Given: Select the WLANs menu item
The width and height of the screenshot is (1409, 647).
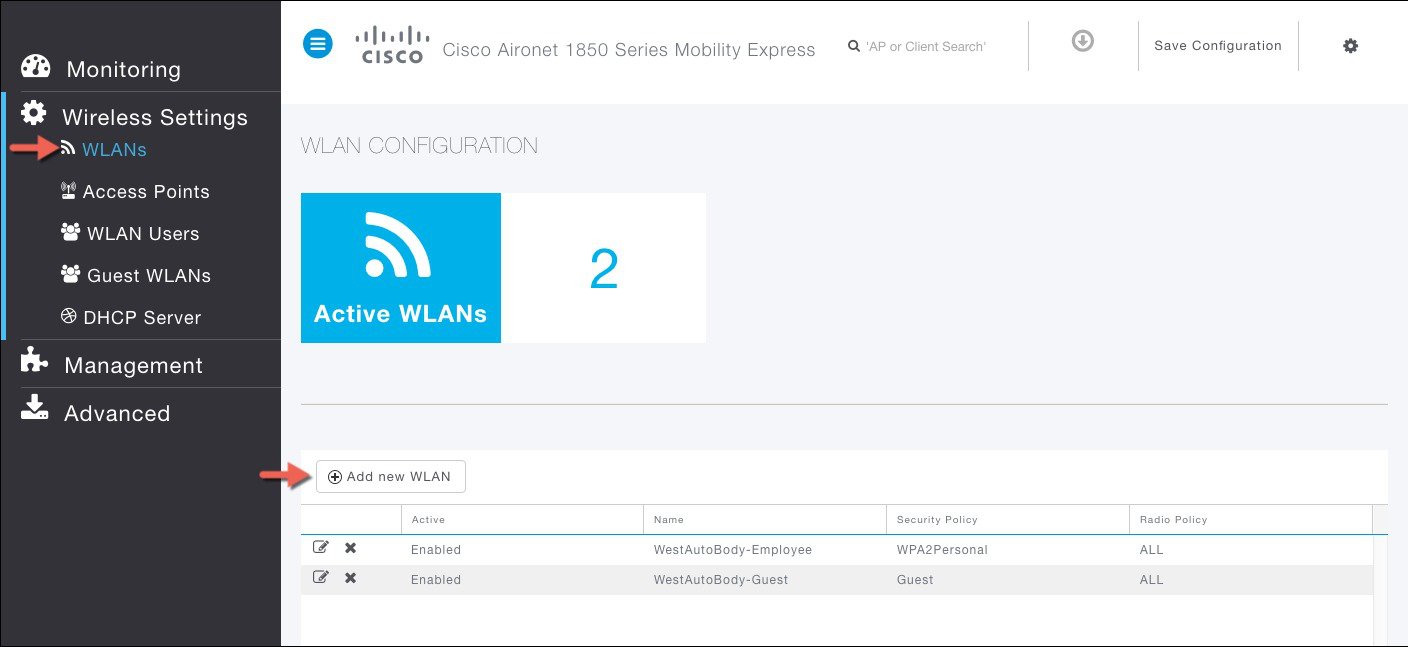Looking at the screenshot, I should [x=113, y=148].
